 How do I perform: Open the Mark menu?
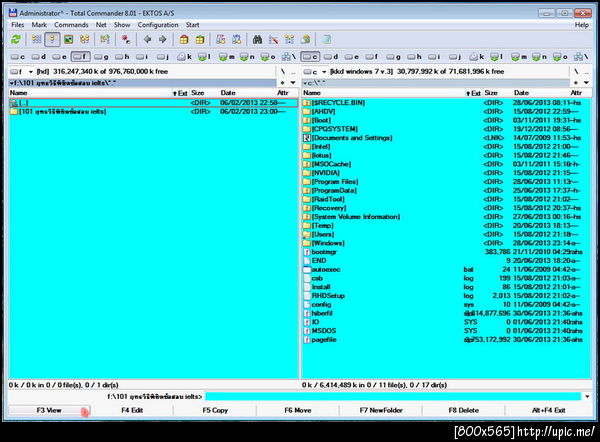pyautogui.click(x=39, y=24)
